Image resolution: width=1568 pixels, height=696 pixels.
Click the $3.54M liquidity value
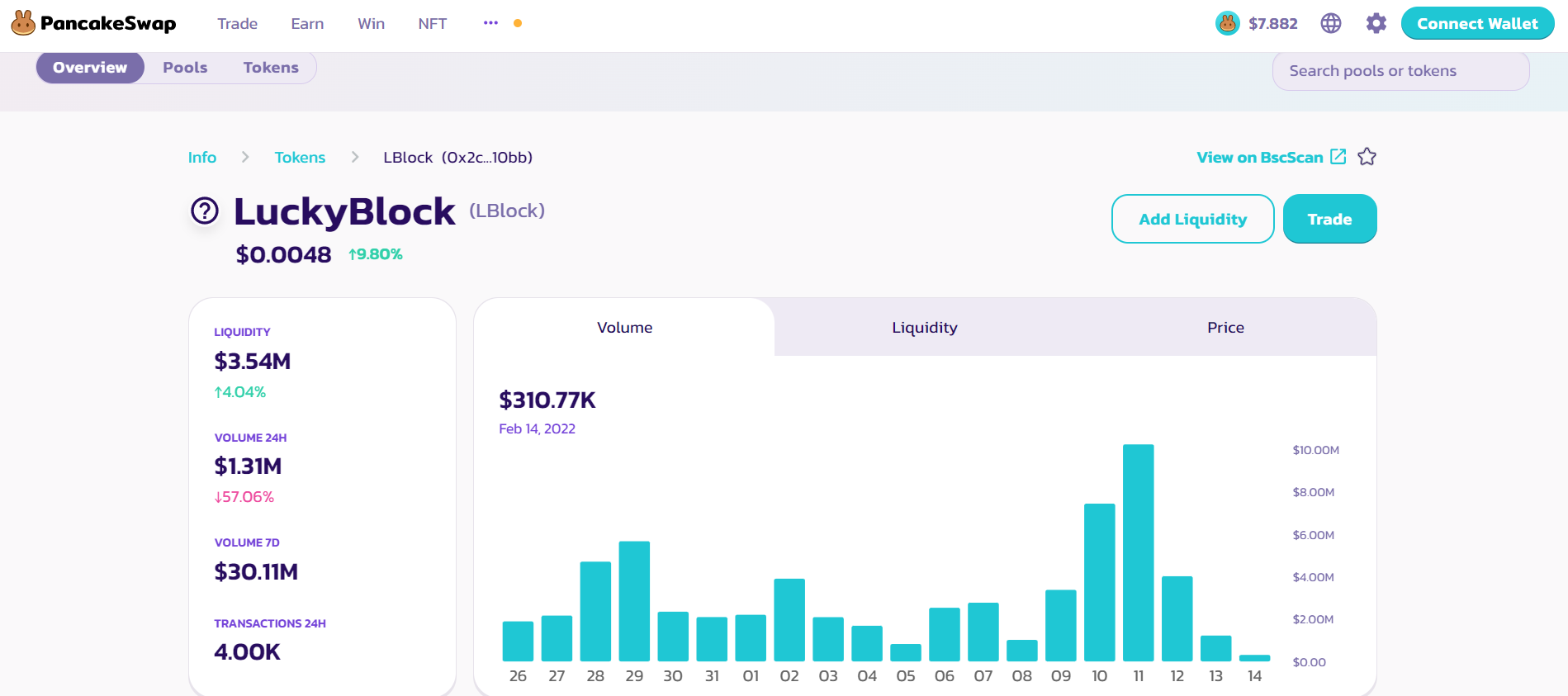[253, 362]
